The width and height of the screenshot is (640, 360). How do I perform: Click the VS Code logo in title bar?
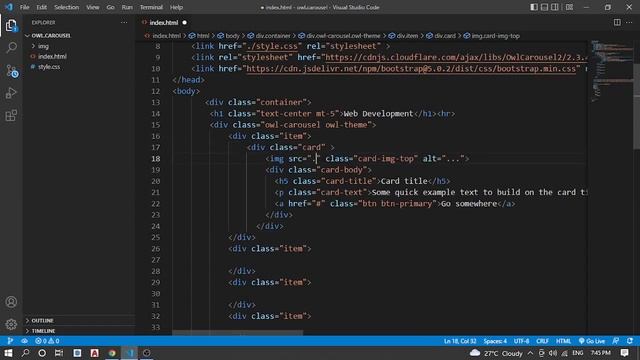coord(9,7)
